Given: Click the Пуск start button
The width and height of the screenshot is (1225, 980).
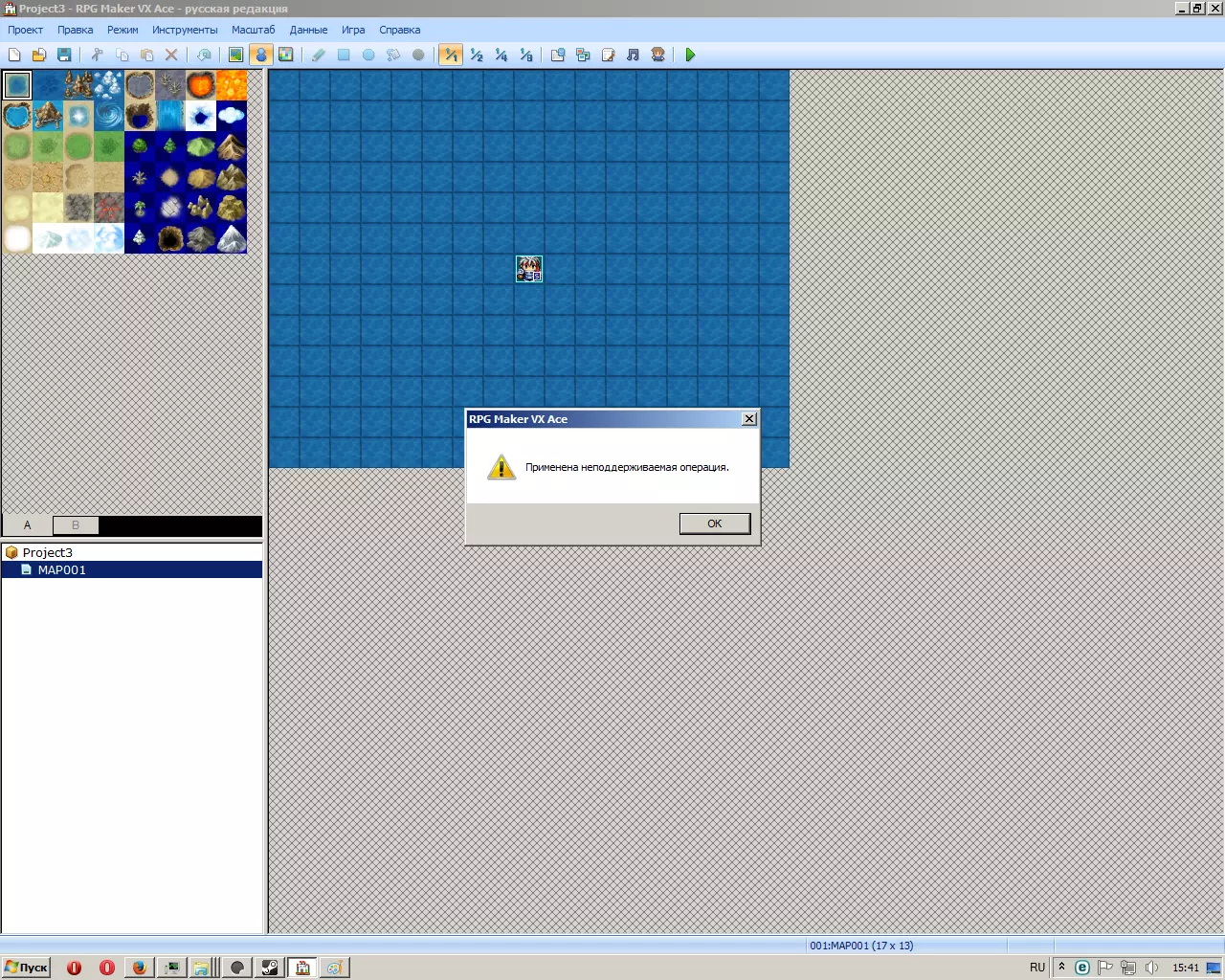Looking at the screenshot, I should coord(26,968).
